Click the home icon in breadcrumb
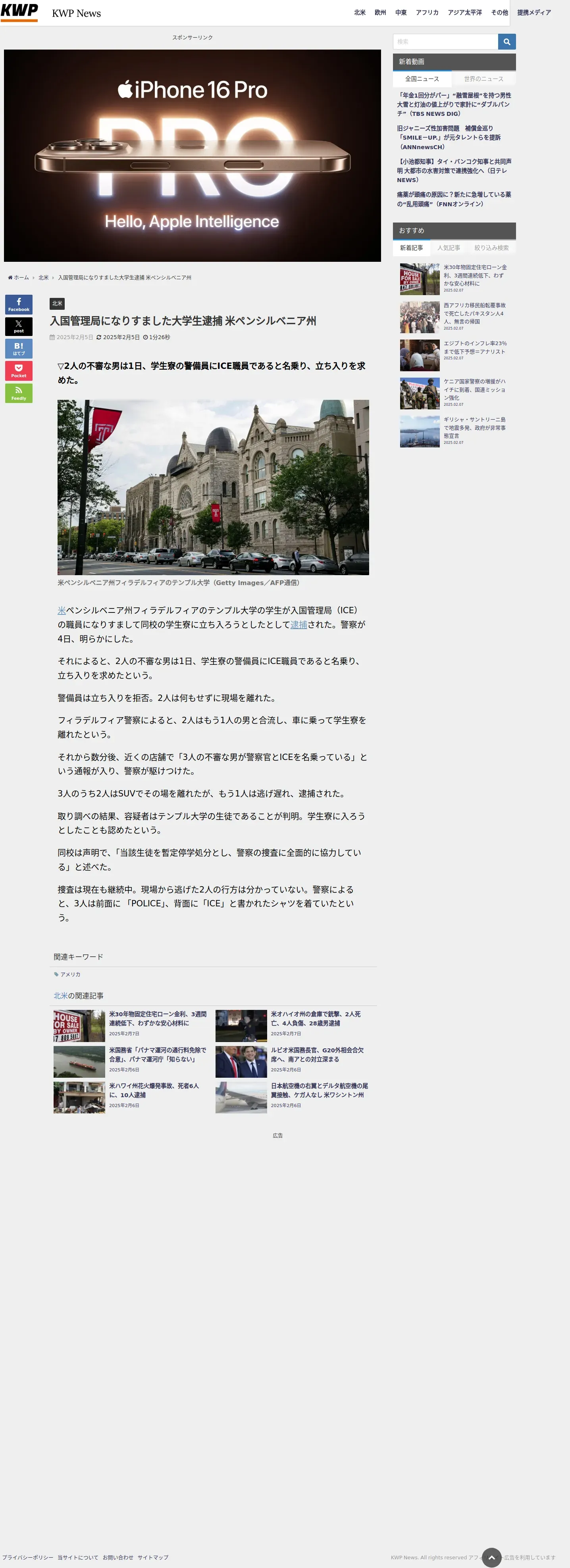 (10, 278)
